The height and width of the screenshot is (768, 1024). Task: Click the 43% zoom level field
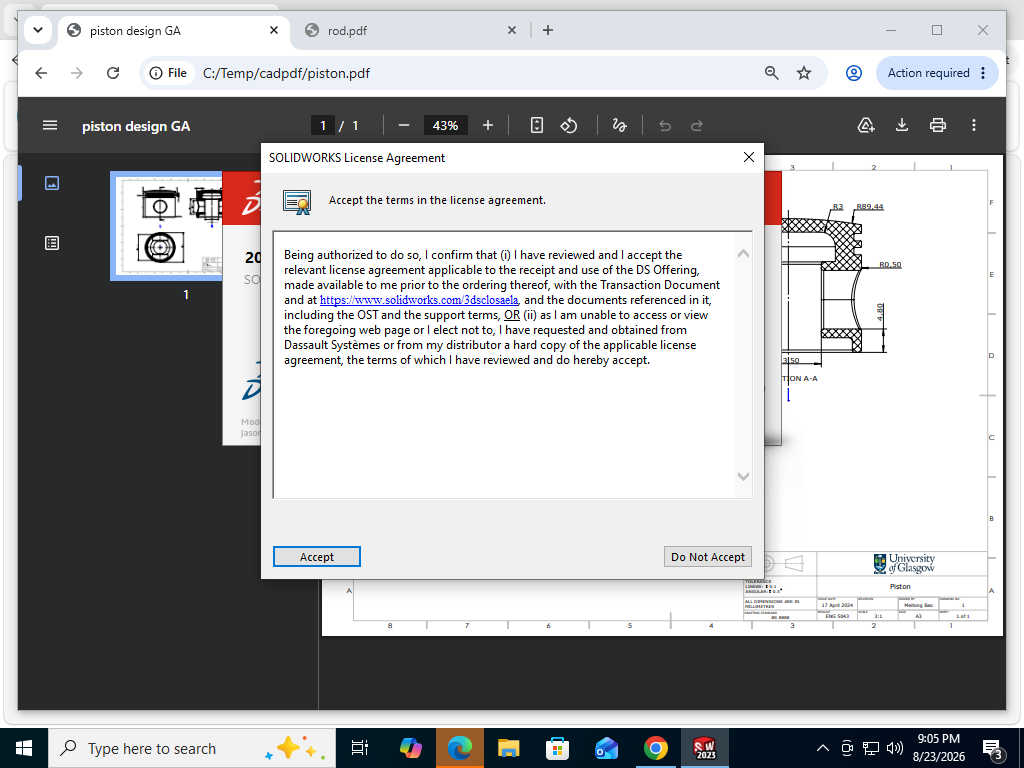tap(445, 125)
